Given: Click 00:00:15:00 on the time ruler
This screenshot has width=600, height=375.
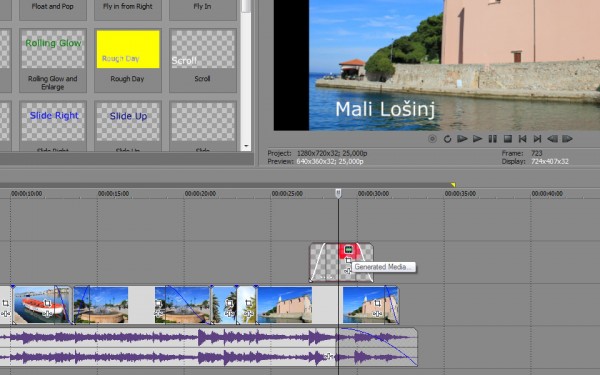Looking at the screenshot, I should (x=113, y=194).
